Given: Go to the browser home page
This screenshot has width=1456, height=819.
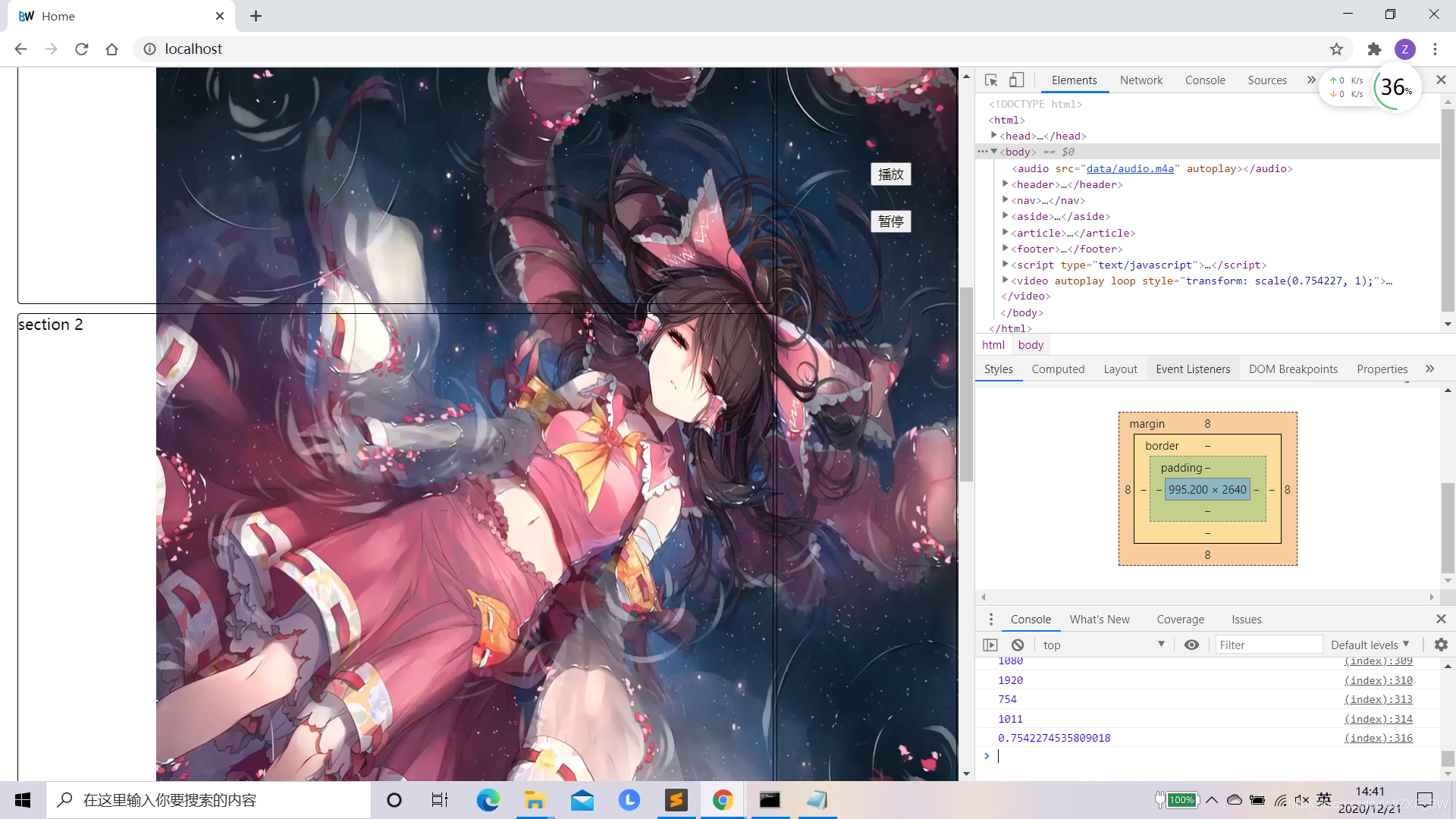Looking at the screenshot, I should (112, 49).
